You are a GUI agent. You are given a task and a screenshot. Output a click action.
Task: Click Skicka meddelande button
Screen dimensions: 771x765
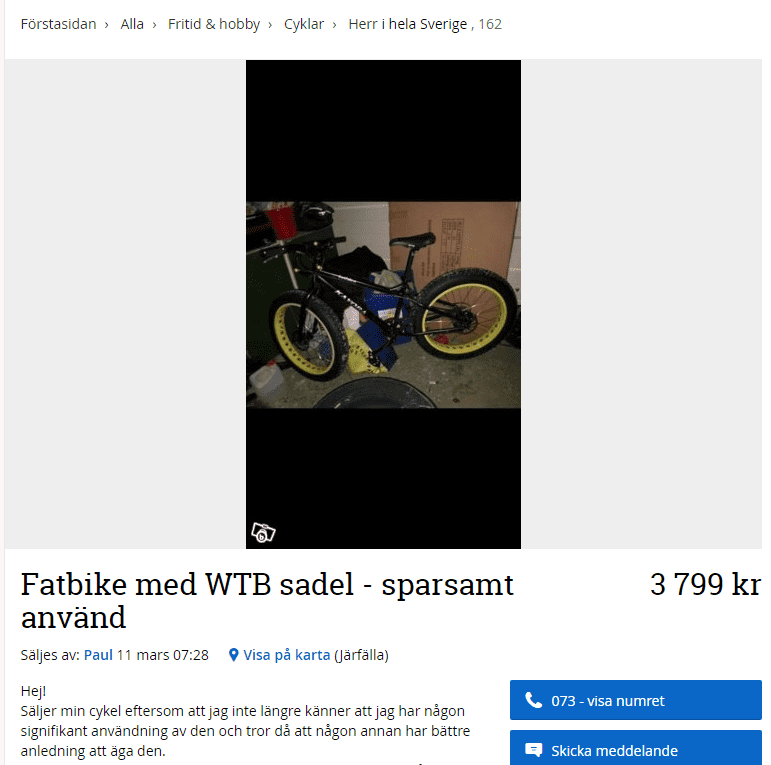[x=635, y=748]
